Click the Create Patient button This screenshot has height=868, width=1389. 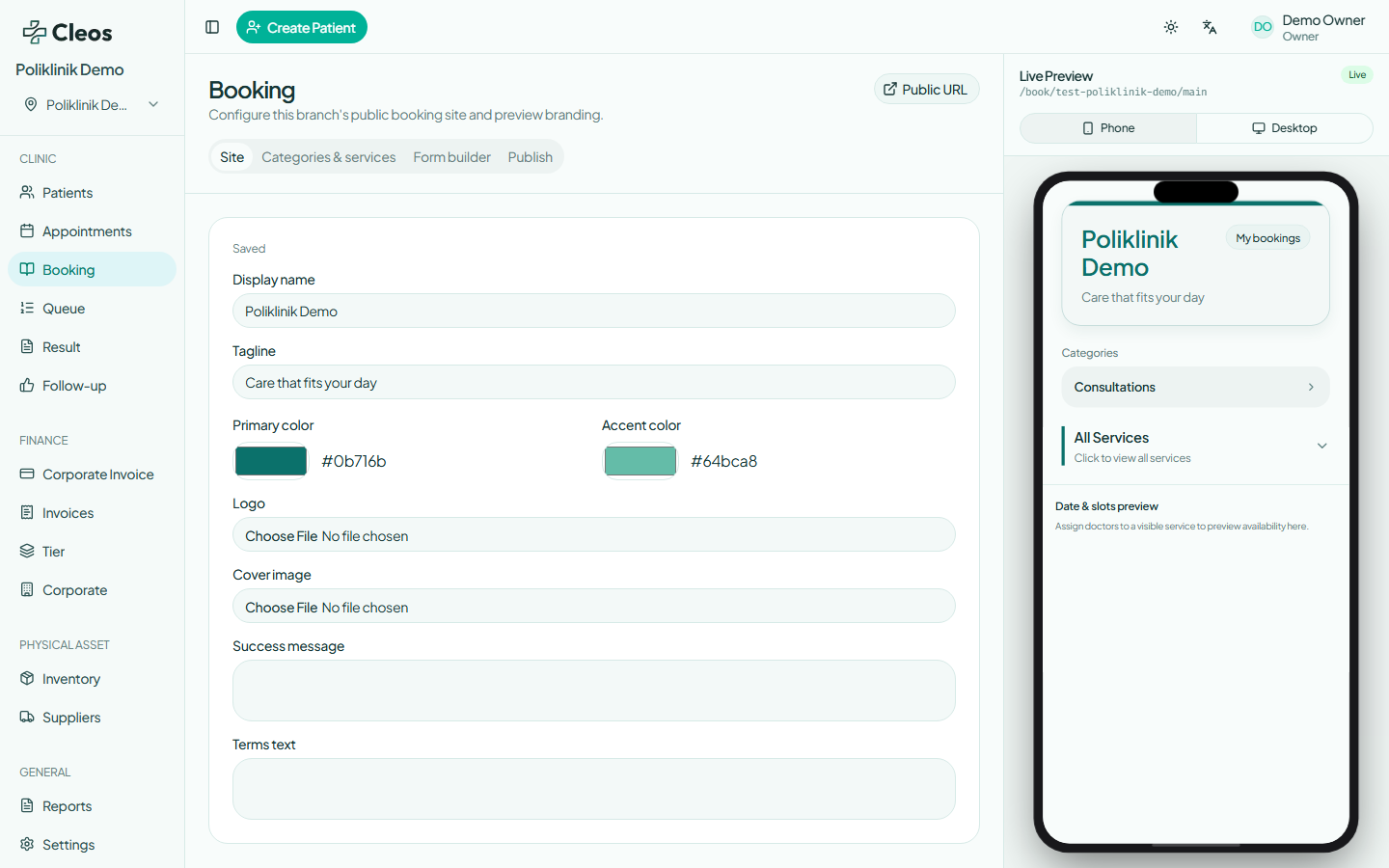tap(302, 27)
